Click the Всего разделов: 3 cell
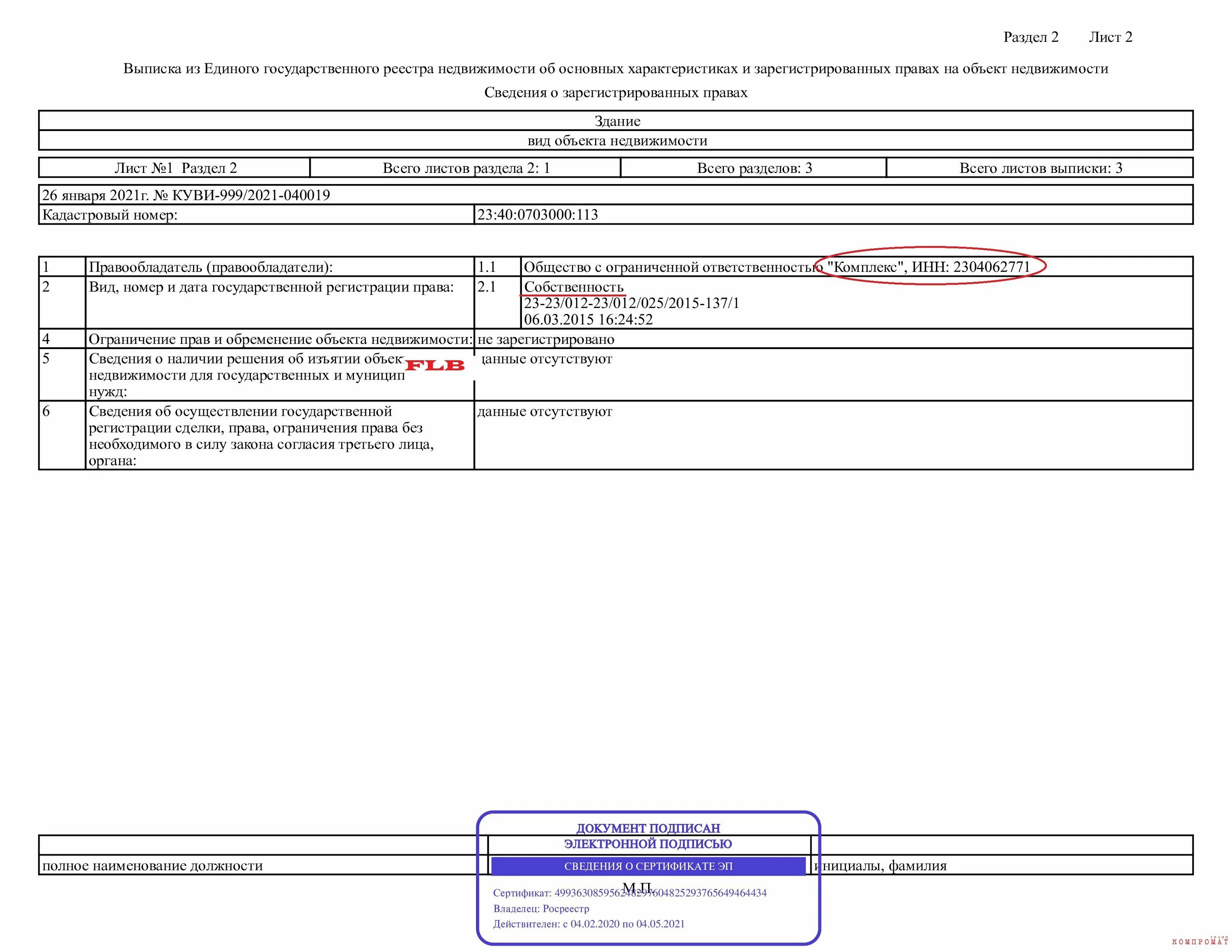Viewport: 1232px width, 952px height. click(x=754, y=168)
